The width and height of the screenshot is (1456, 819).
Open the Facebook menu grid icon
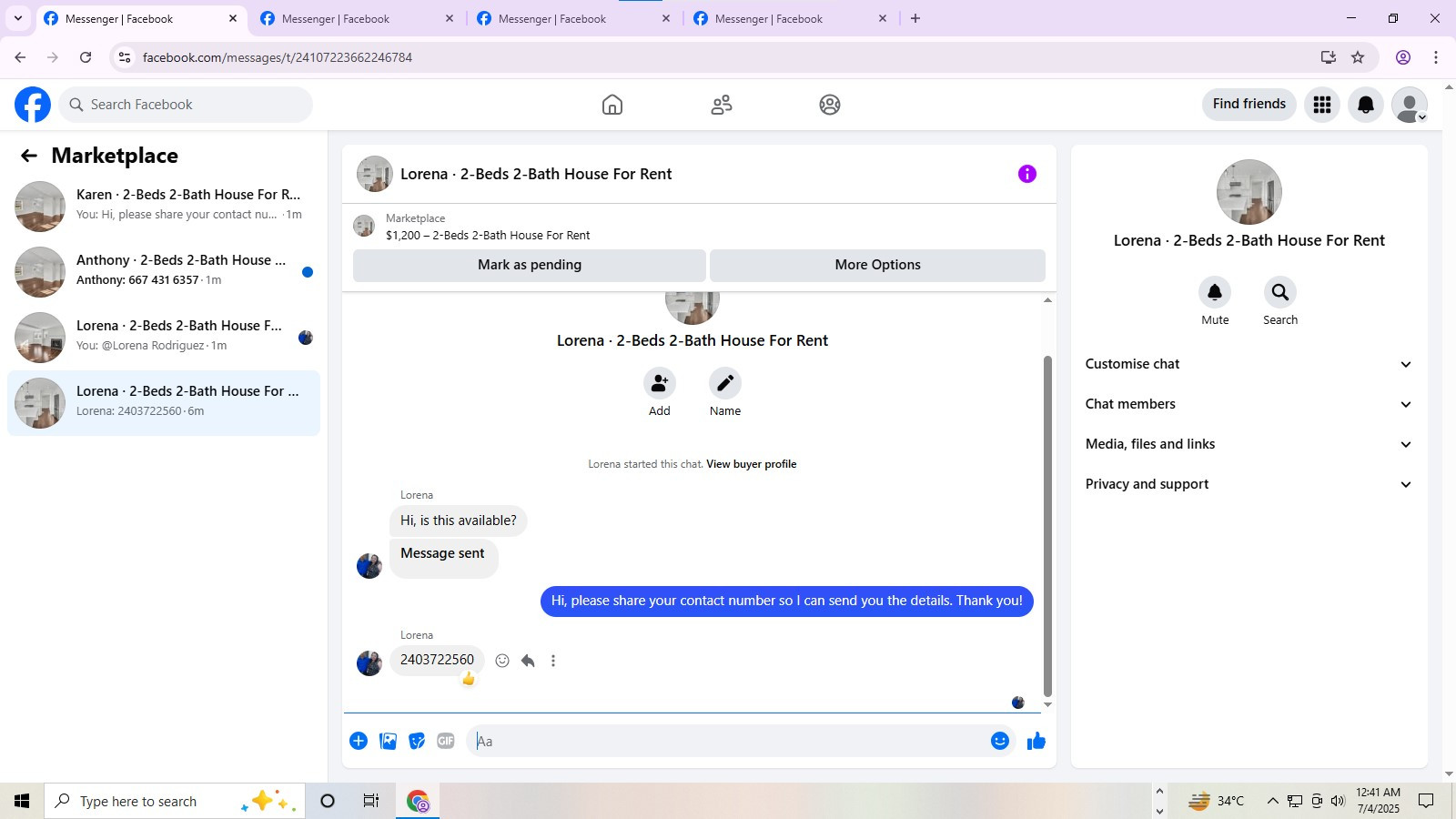coord(1322,105)
